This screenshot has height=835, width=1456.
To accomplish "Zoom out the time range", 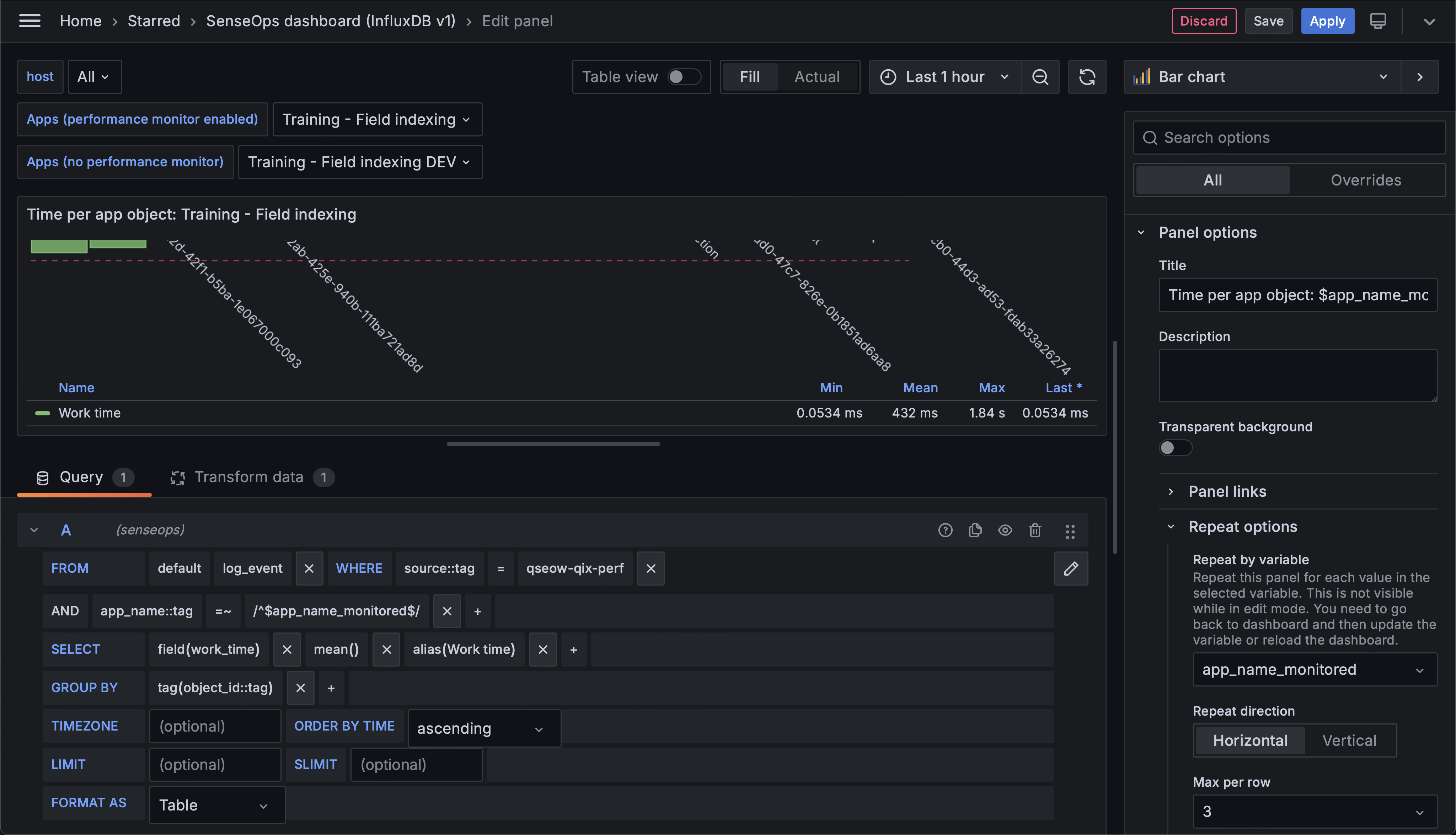I will (x=1041, y=76).
